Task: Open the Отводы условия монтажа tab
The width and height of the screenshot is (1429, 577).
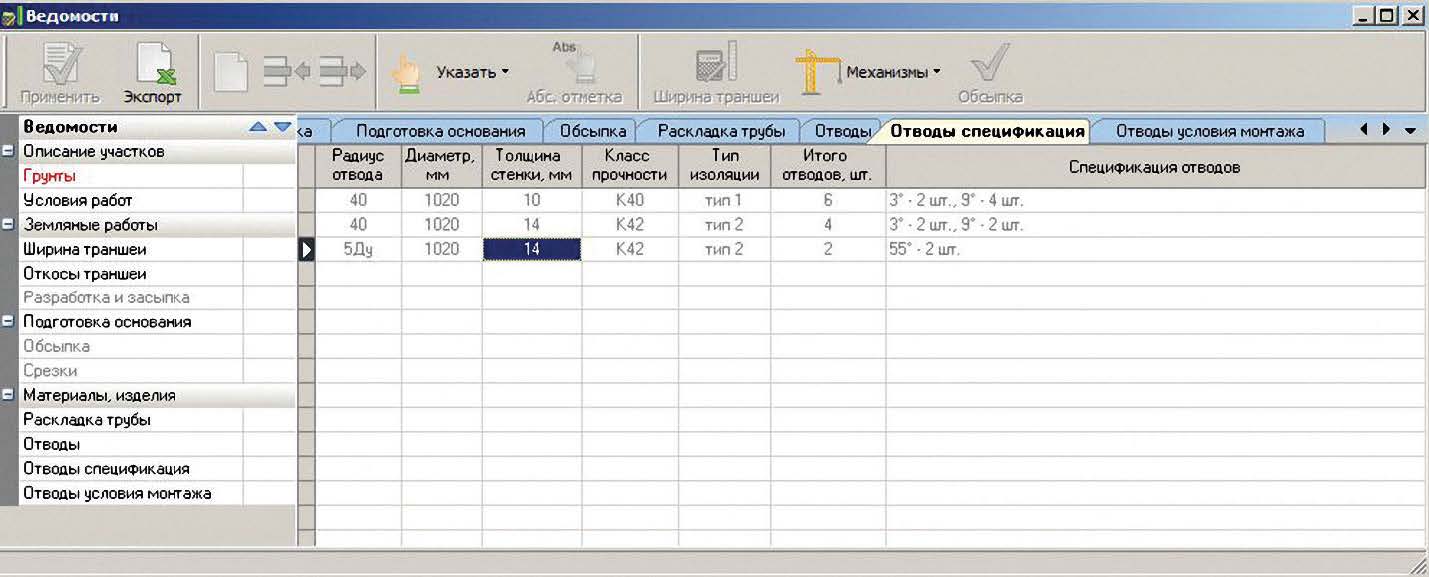Action: click(x=1209, y=131)
